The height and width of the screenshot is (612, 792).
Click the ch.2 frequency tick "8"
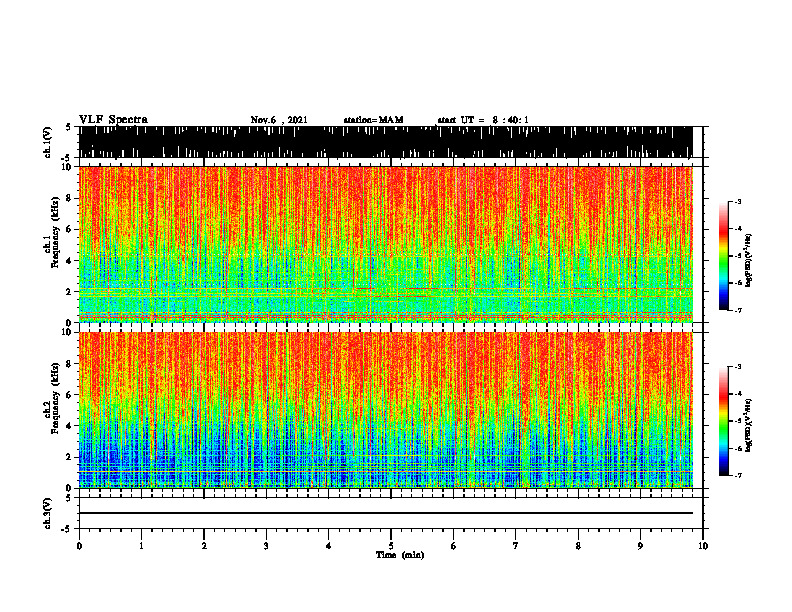69,364
